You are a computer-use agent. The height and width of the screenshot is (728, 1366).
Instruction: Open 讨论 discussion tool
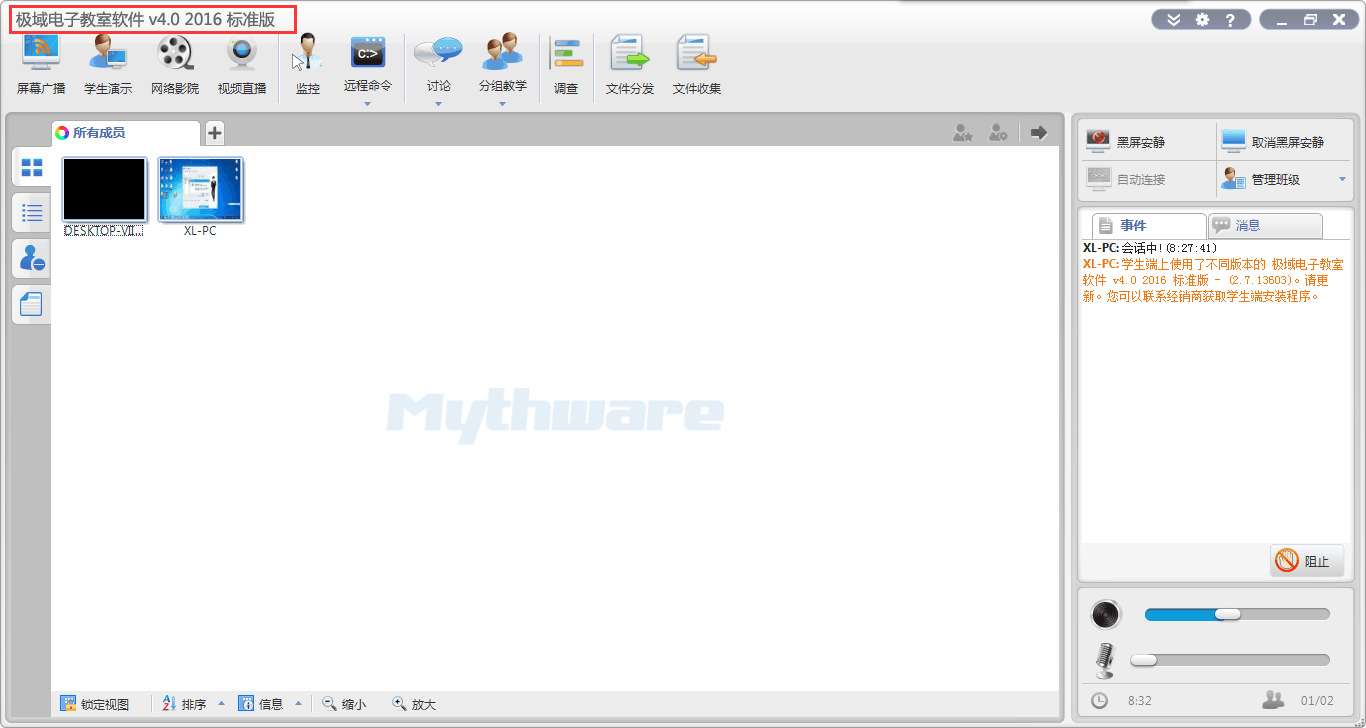pos(438,62)
